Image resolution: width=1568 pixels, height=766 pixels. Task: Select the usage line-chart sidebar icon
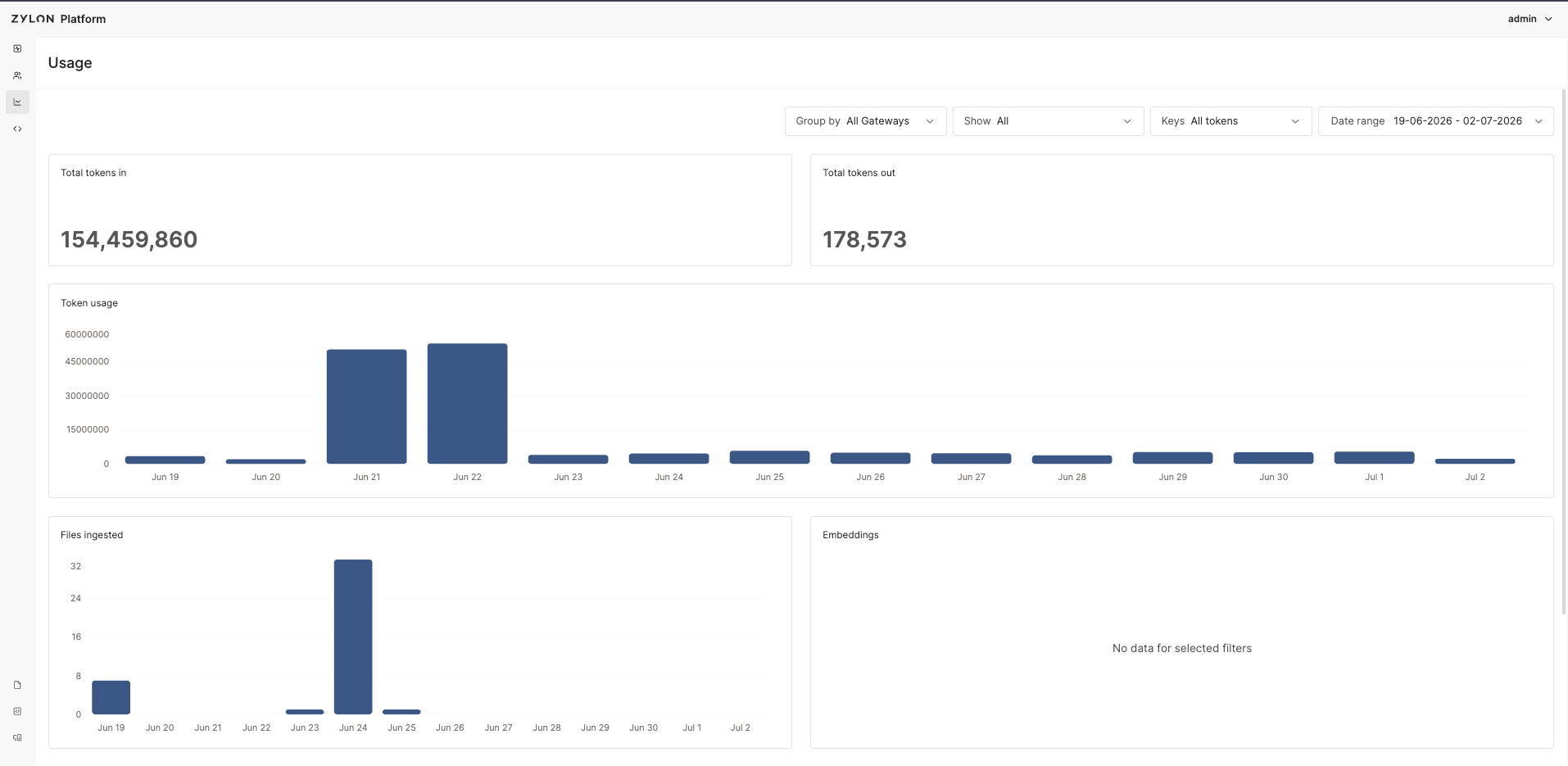pos(17,102)
